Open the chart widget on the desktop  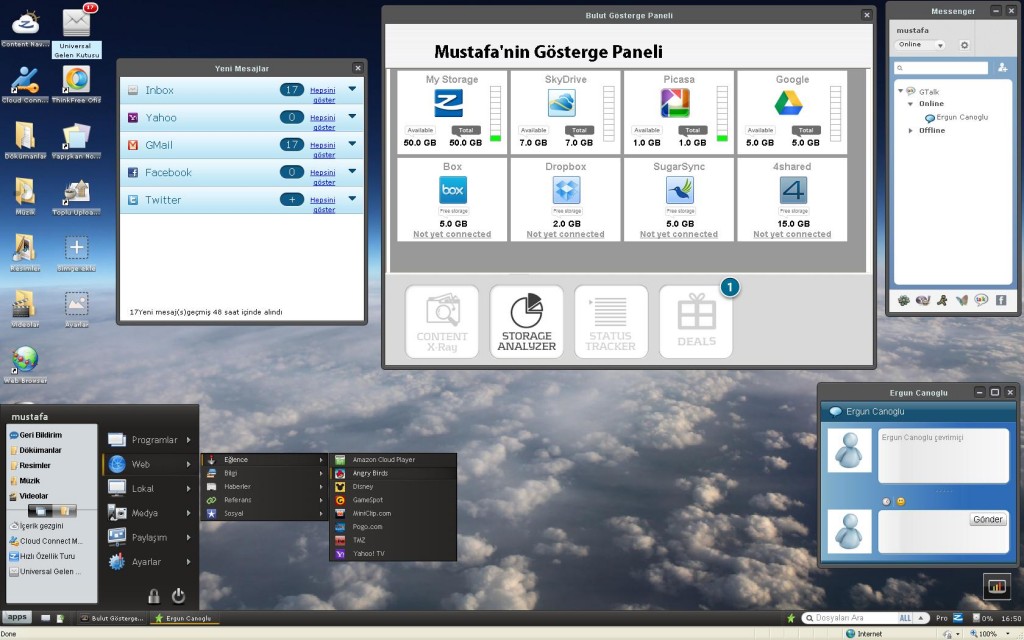coord(997,586)
